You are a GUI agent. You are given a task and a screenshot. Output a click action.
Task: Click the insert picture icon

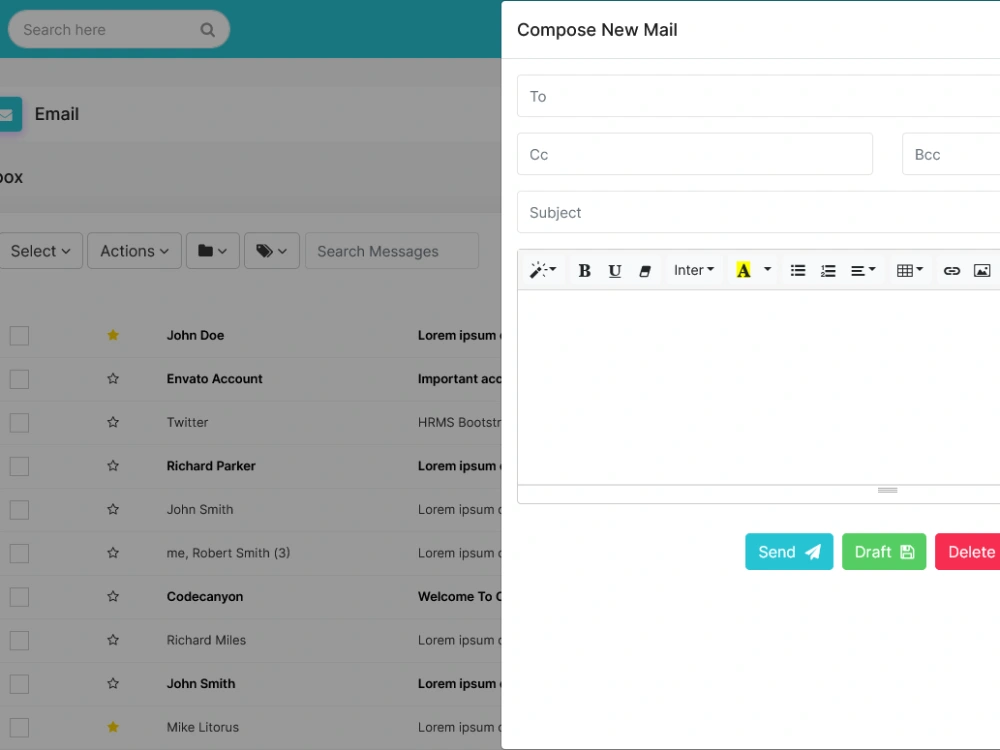982,270
